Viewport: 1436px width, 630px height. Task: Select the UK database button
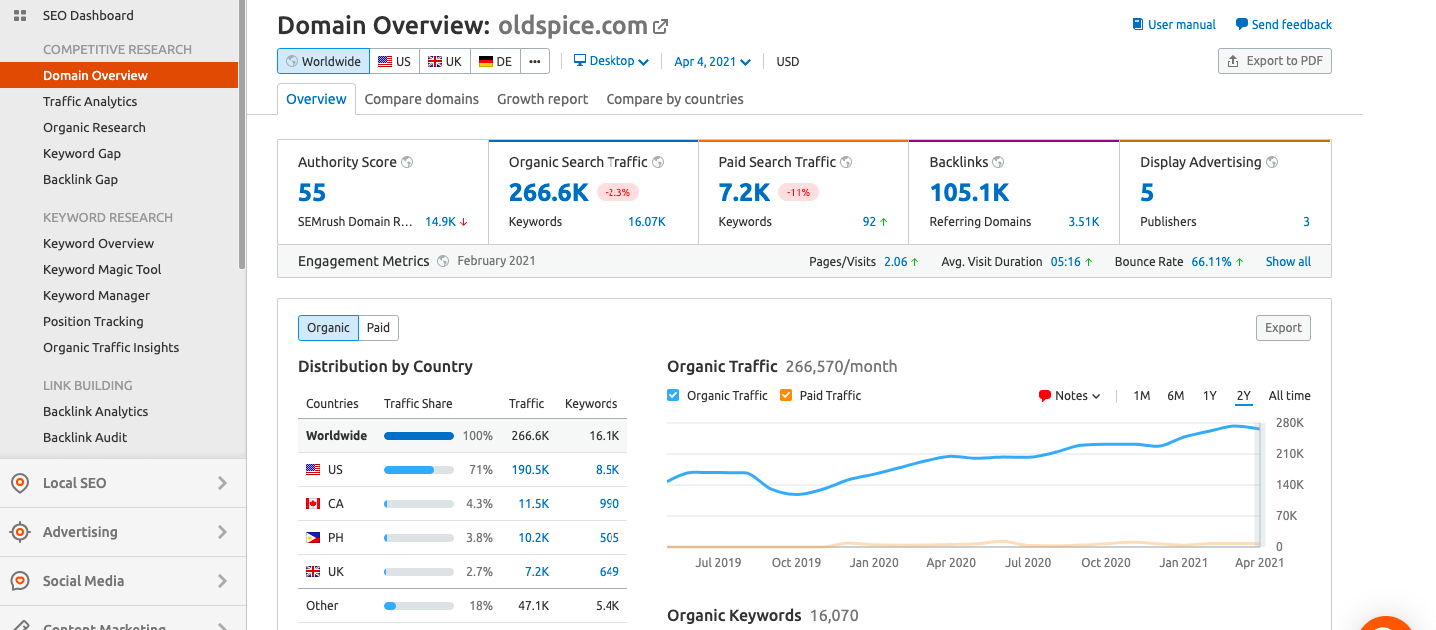point(444,62)
